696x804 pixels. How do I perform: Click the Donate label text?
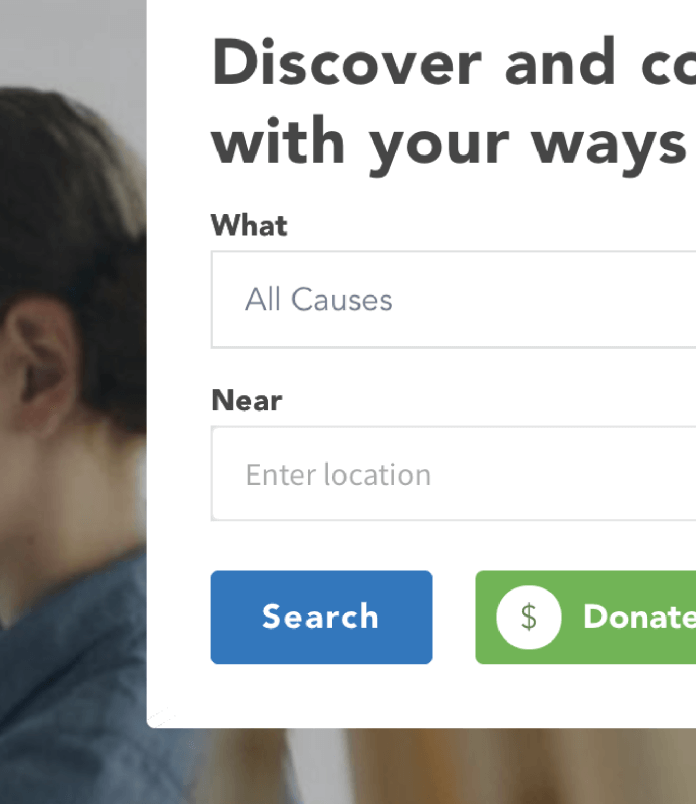pyautogui.click(x=640, y=616)
